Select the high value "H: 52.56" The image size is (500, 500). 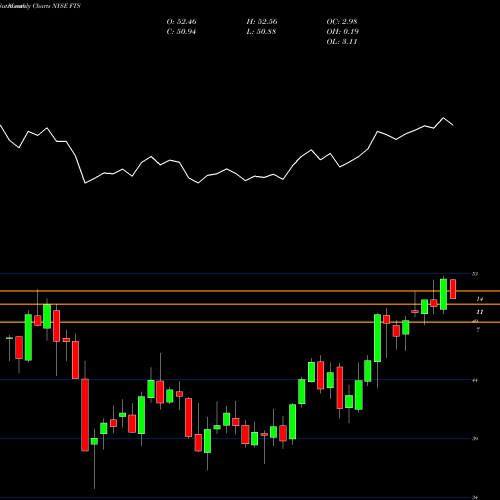tap(262, 22)
